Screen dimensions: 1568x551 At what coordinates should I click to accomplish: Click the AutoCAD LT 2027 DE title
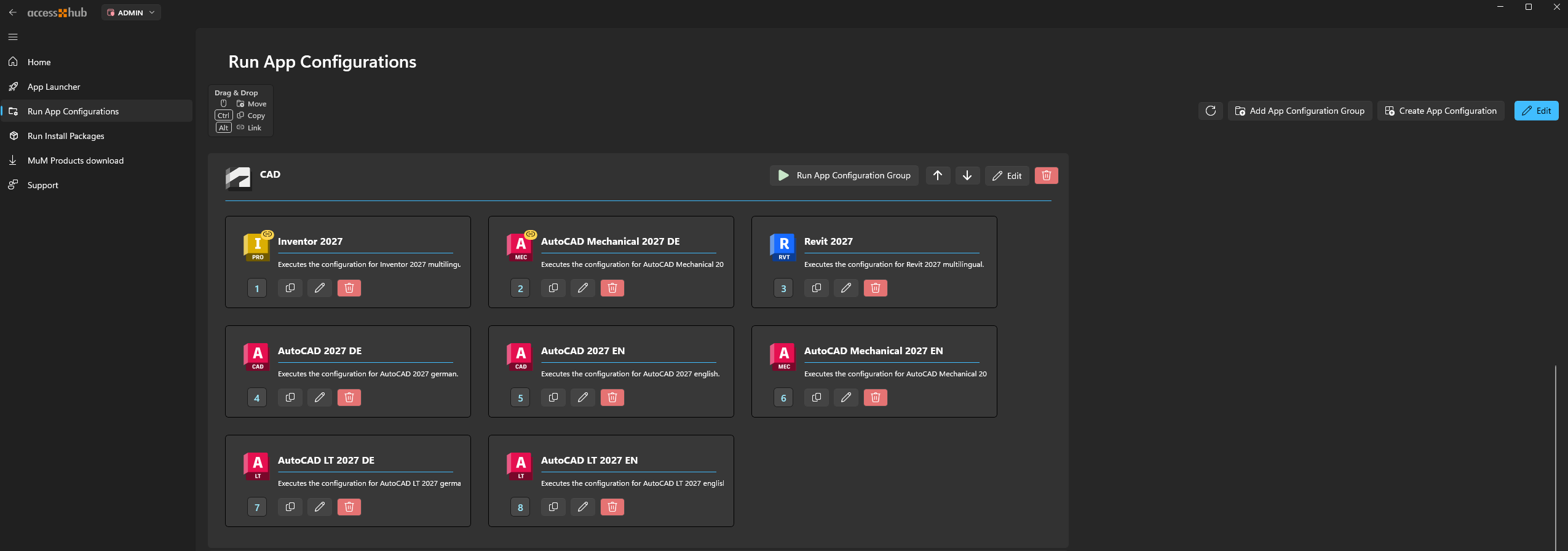(x=326, y=460)
